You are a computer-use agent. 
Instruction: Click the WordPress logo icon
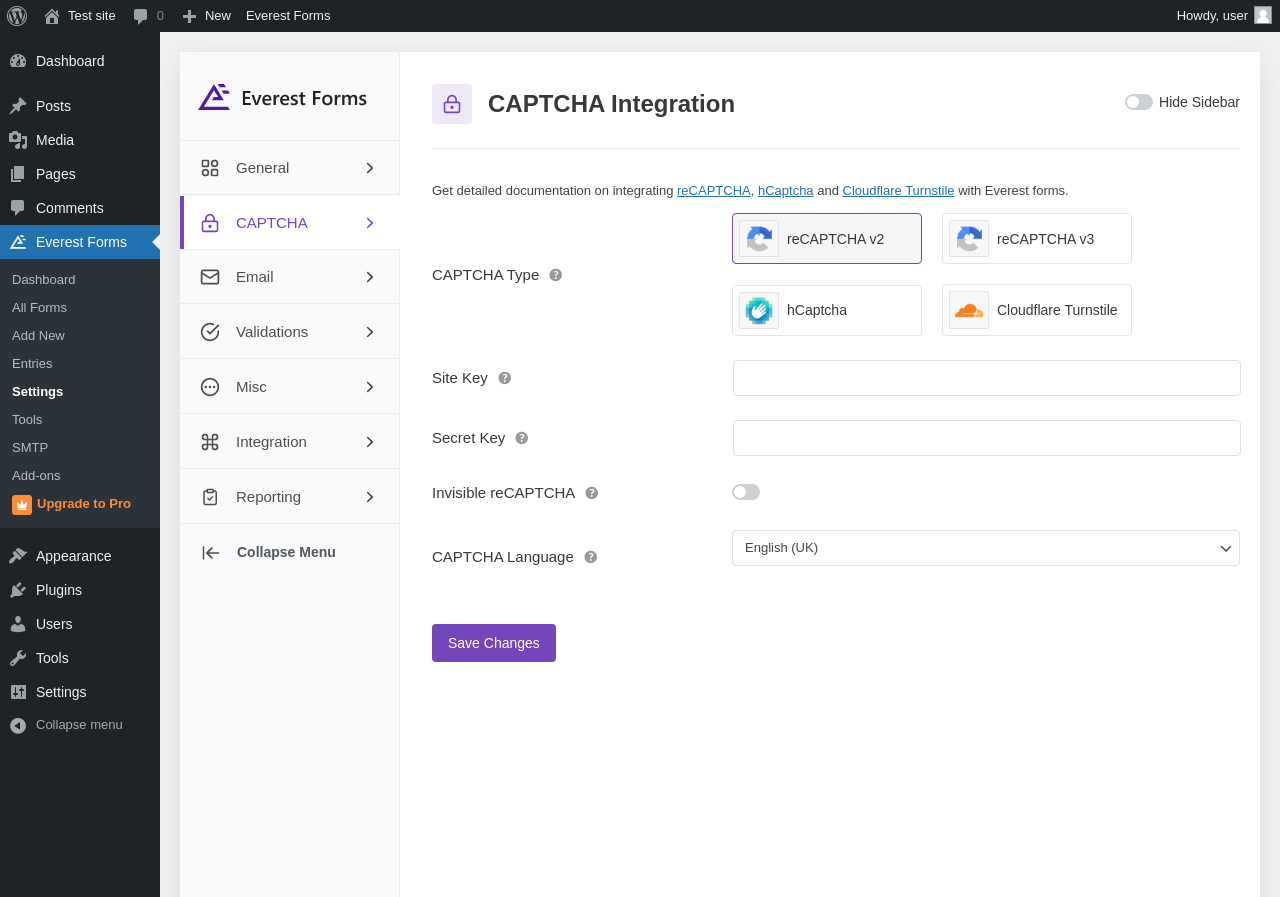(x=17, y=16)
